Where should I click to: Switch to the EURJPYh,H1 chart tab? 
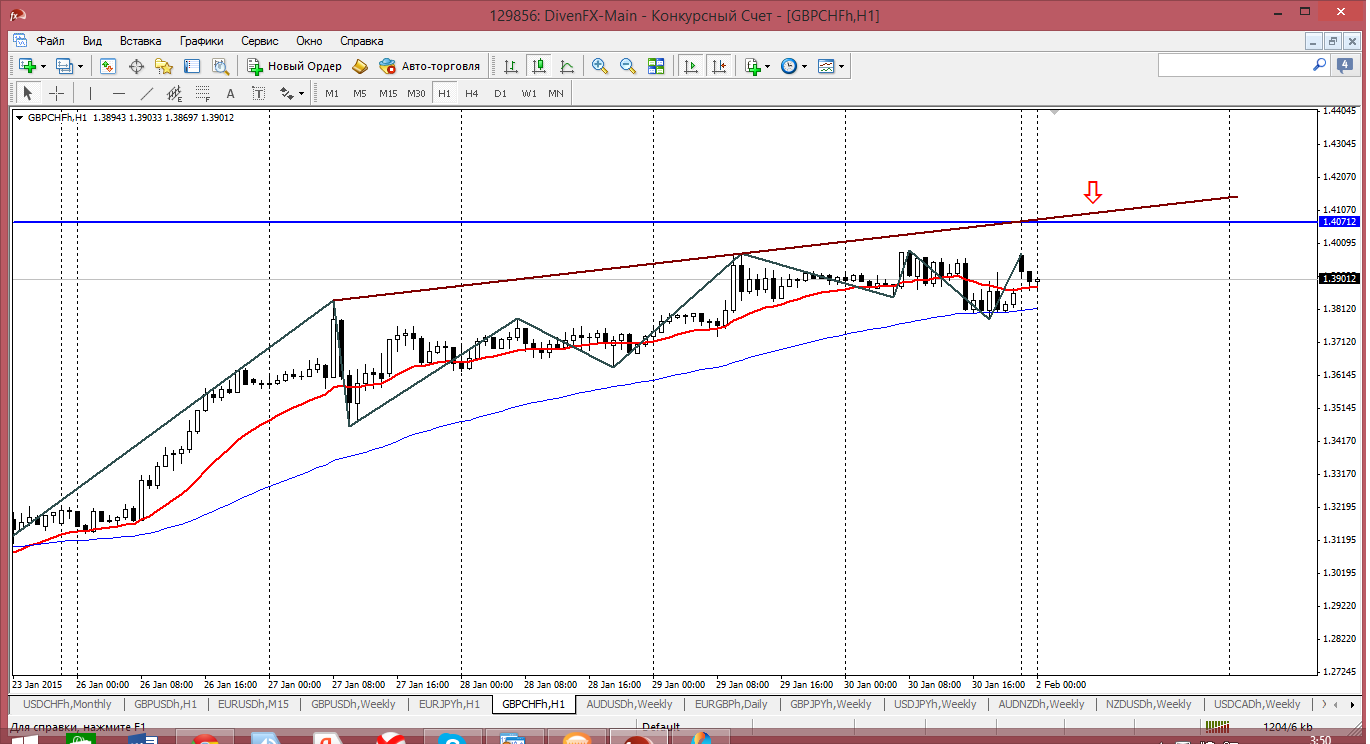coord(449,704)
